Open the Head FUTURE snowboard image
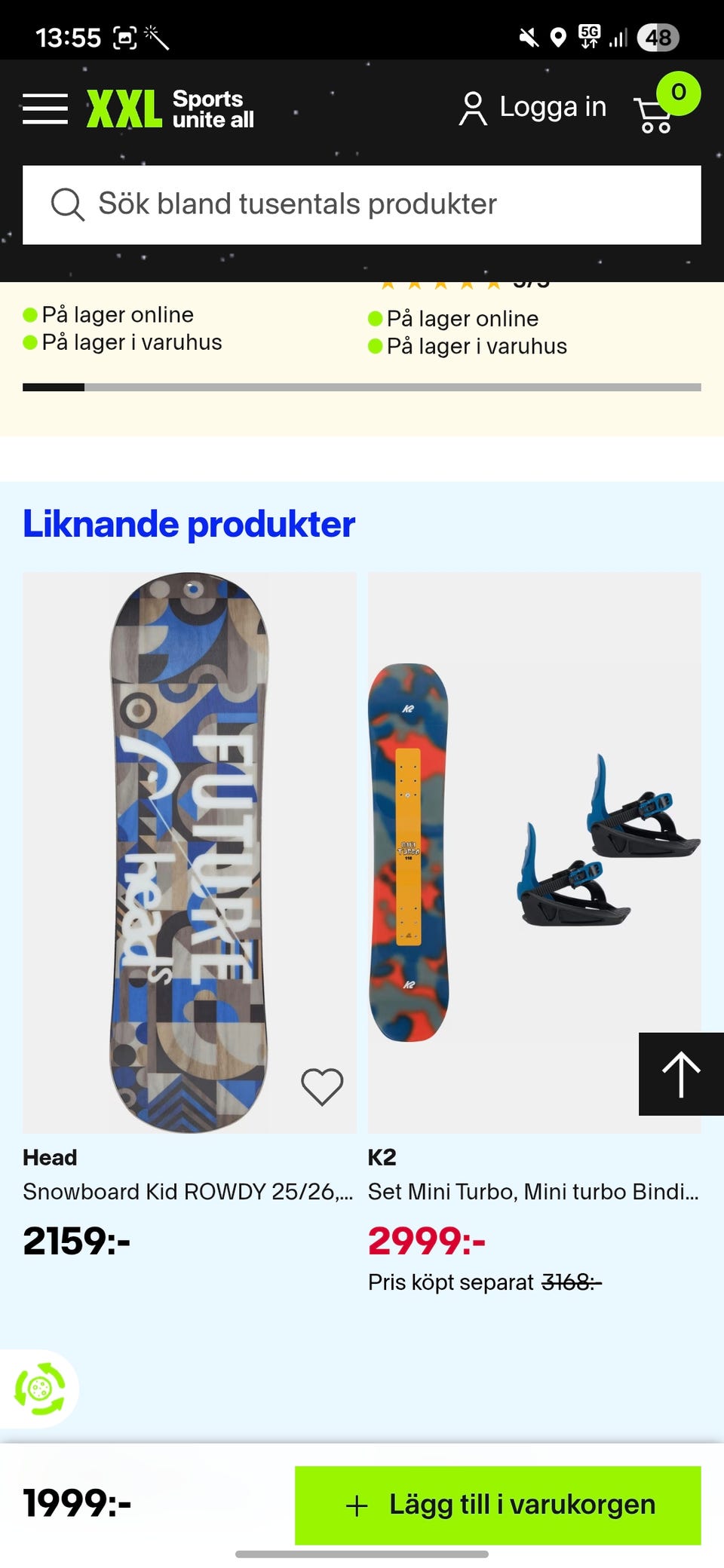This screenshot has height=1568, width=724. pos(189,853)
